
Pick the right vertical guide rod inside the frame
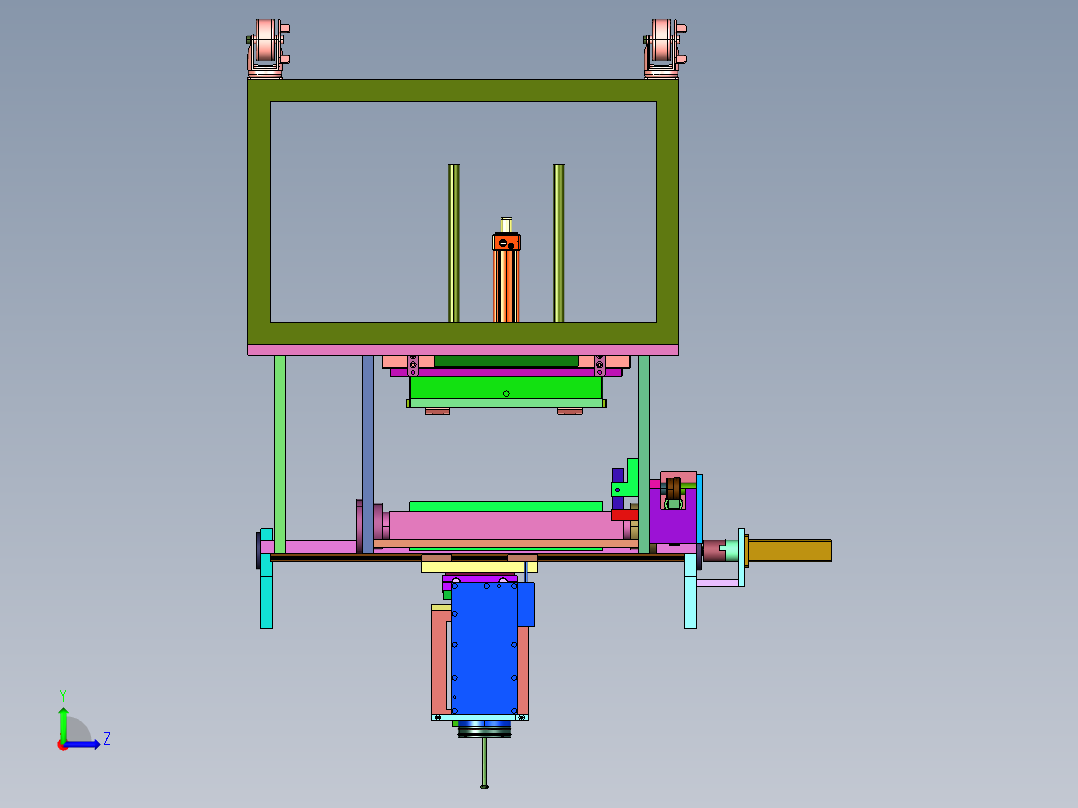pyautogui.click(x=559, y=243)
